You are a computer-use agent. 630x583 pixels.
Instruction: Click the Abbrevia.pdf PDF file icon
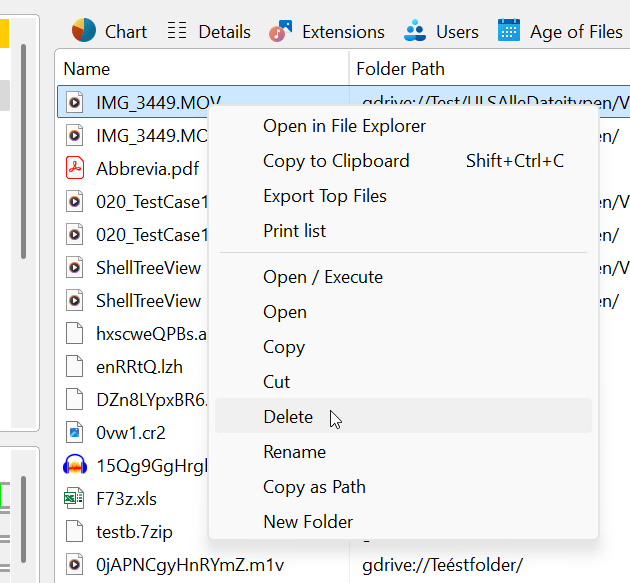pos(75,168)
